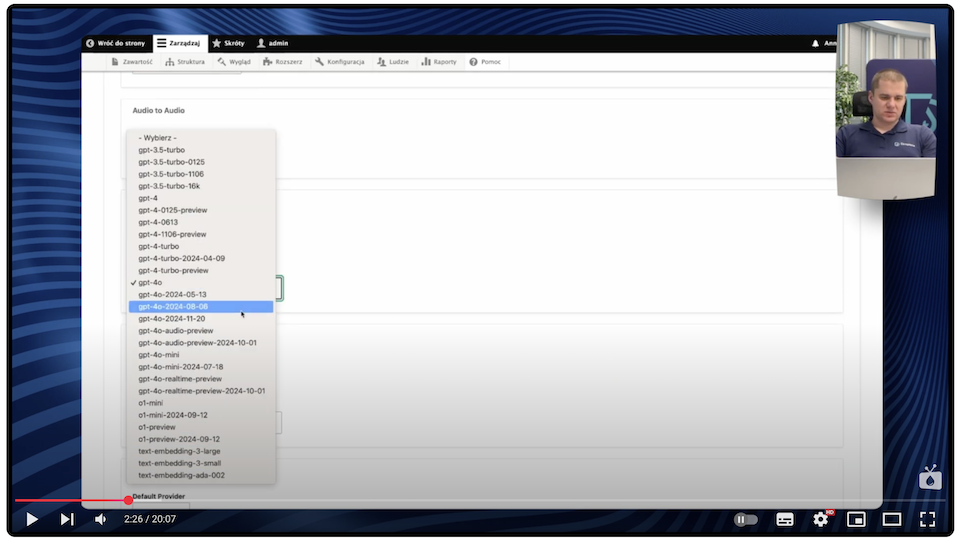Select gpt-4o-mini-2024-07-18 option
This screenshot has width=960, height=543.
201,367
